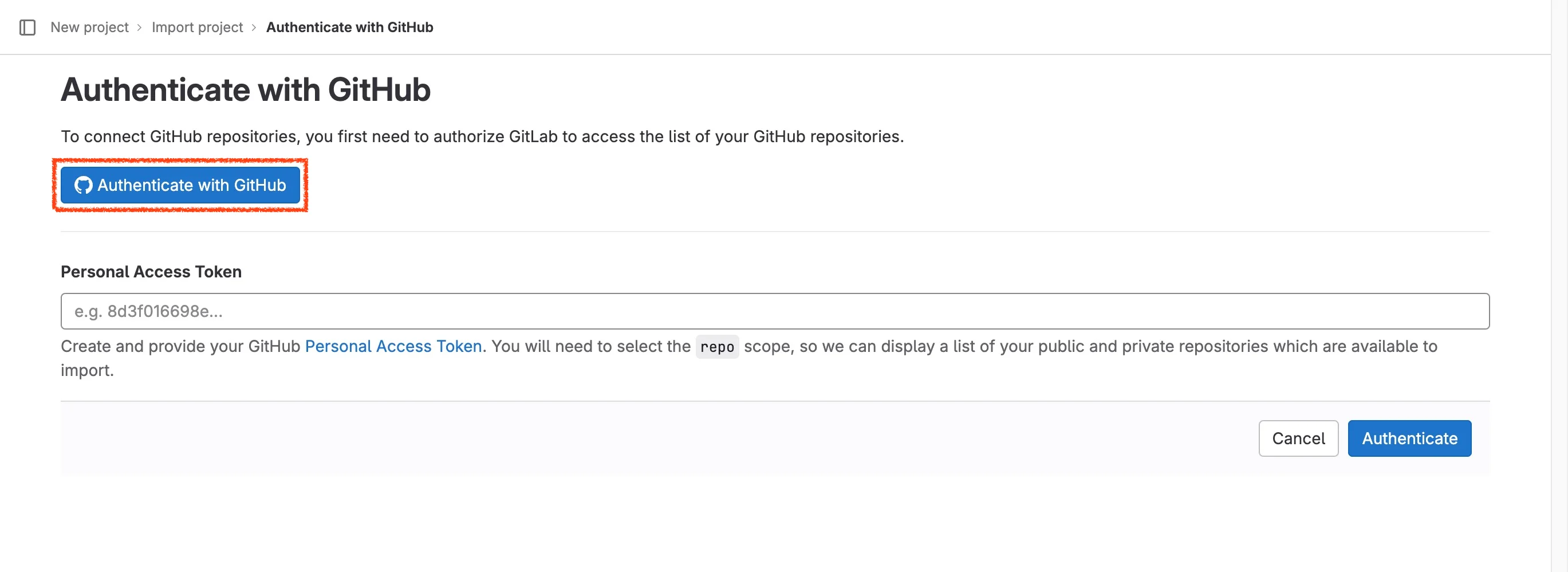The image size is (1568, 572).
Task: Click the bold "Personal Access Token" field label
Action: point(151,272)
